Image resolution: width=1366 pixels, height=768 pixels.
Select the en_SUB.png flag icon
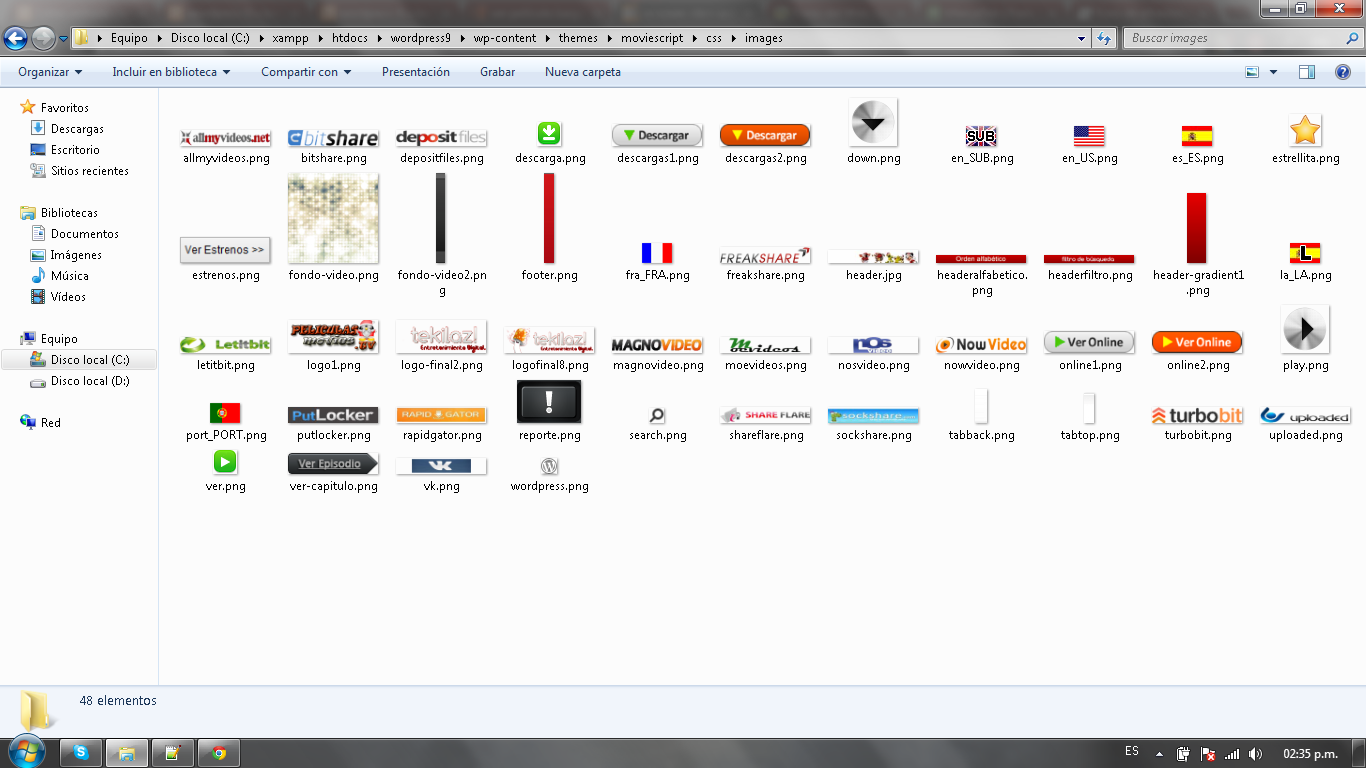pyautogui.click(x=981, y=137)
